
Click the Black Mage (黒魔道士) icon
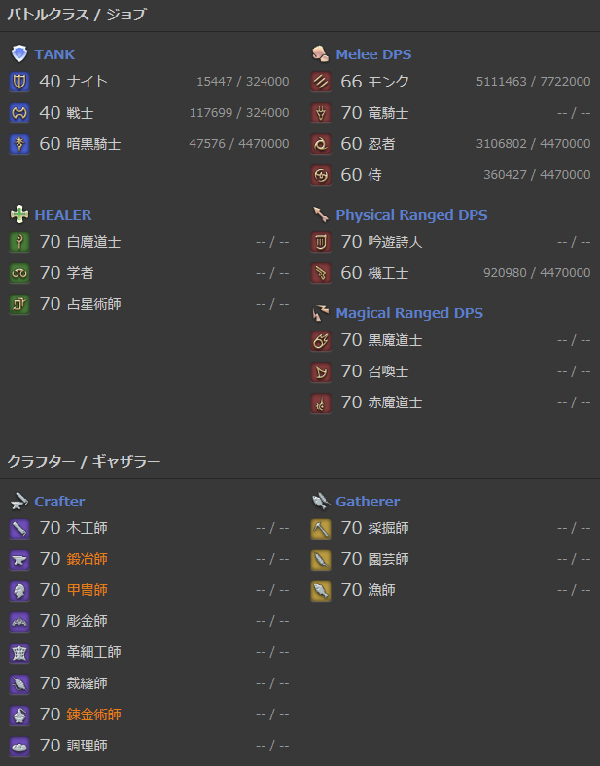(x=321, y=340)
